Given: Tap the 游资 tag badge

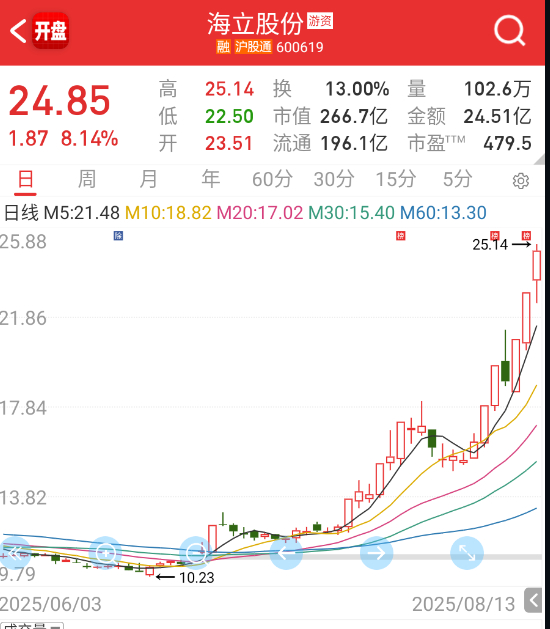Looking at the screenshot, I should (x=320, y=21).
